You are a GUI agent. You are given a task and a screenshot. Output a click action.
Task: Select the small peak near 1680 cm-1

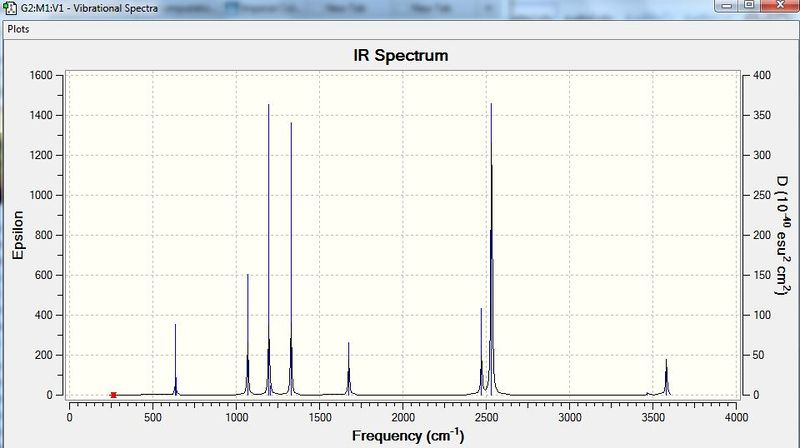(349, 368)
